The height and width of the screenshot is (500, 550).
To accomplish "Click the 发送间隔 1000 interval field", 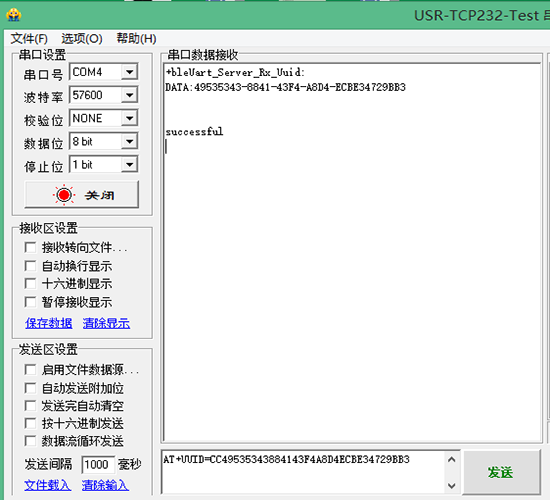I will (98, 465).
